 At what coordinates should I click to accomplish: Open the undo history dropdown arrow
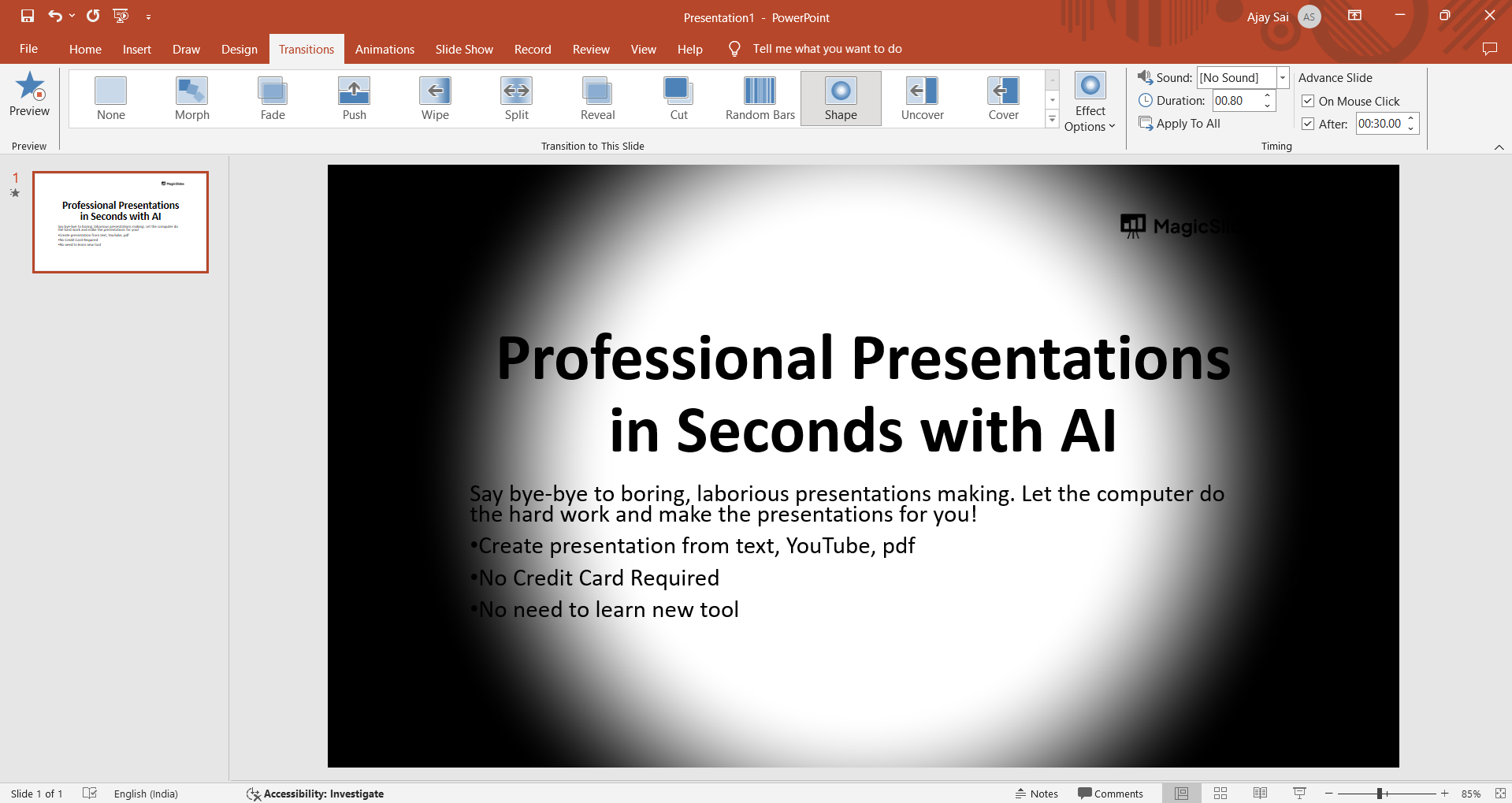[x=72, y=16]
